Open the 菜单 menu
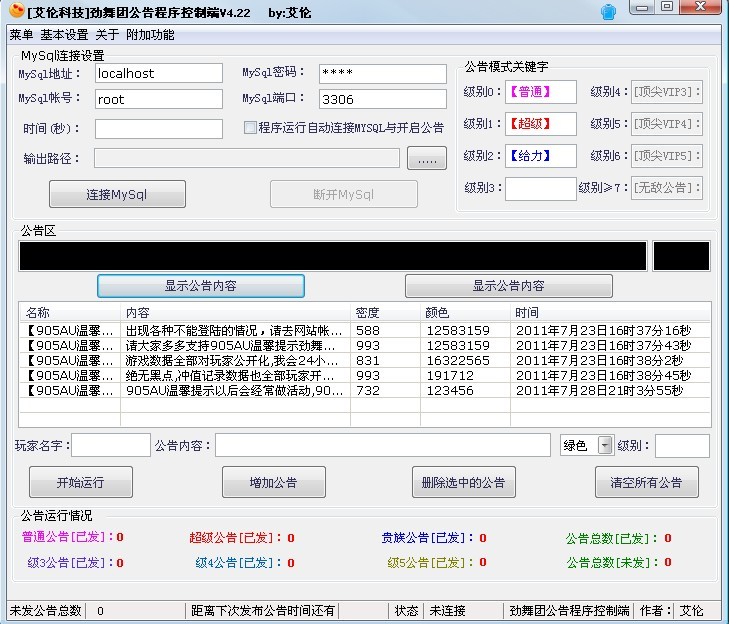This screenshot has width=729, height=624. (x=21, y=35)
